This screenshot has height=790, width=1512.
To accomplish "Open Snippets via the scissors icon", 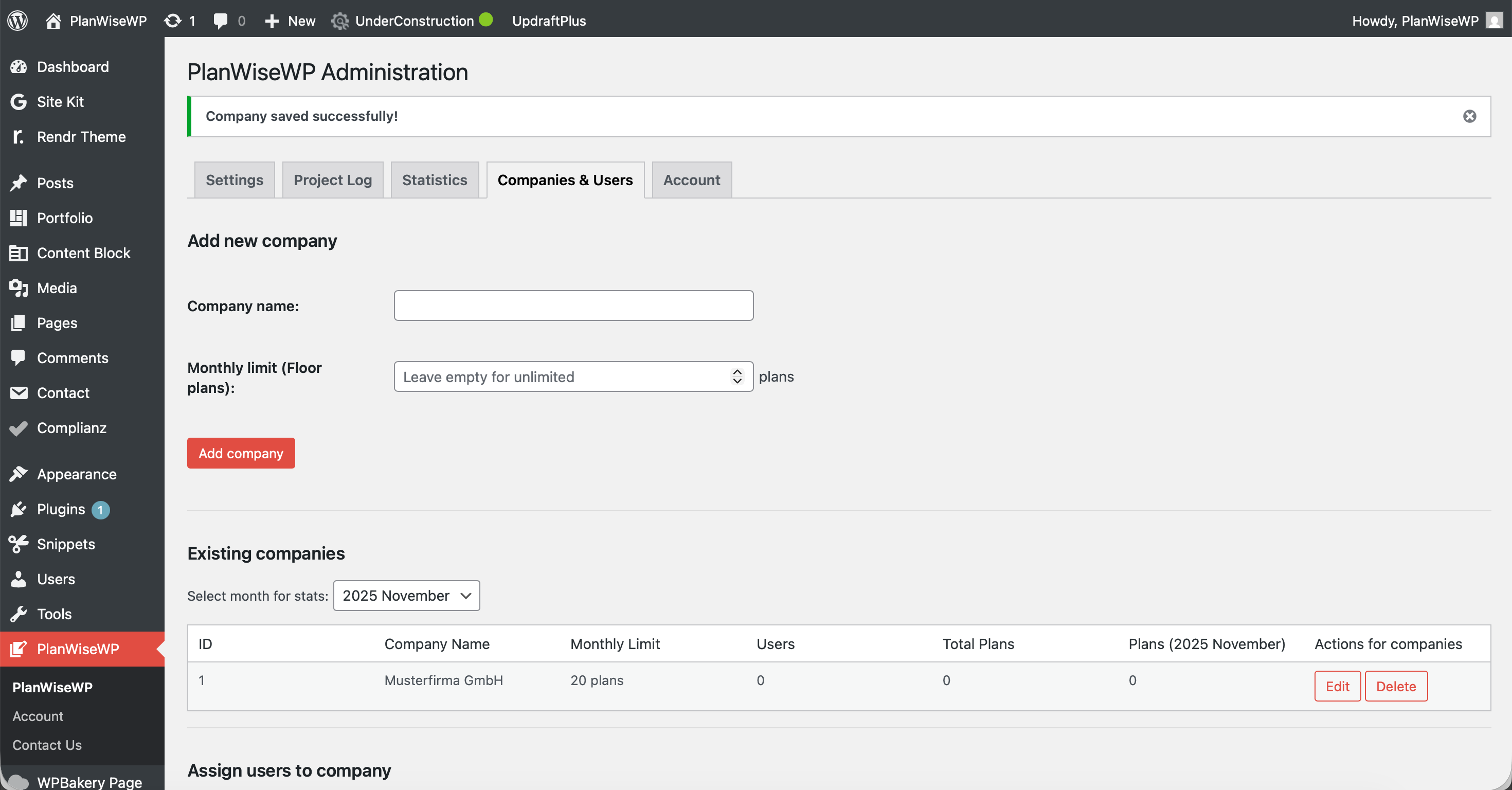I will (x=18, y=544).
